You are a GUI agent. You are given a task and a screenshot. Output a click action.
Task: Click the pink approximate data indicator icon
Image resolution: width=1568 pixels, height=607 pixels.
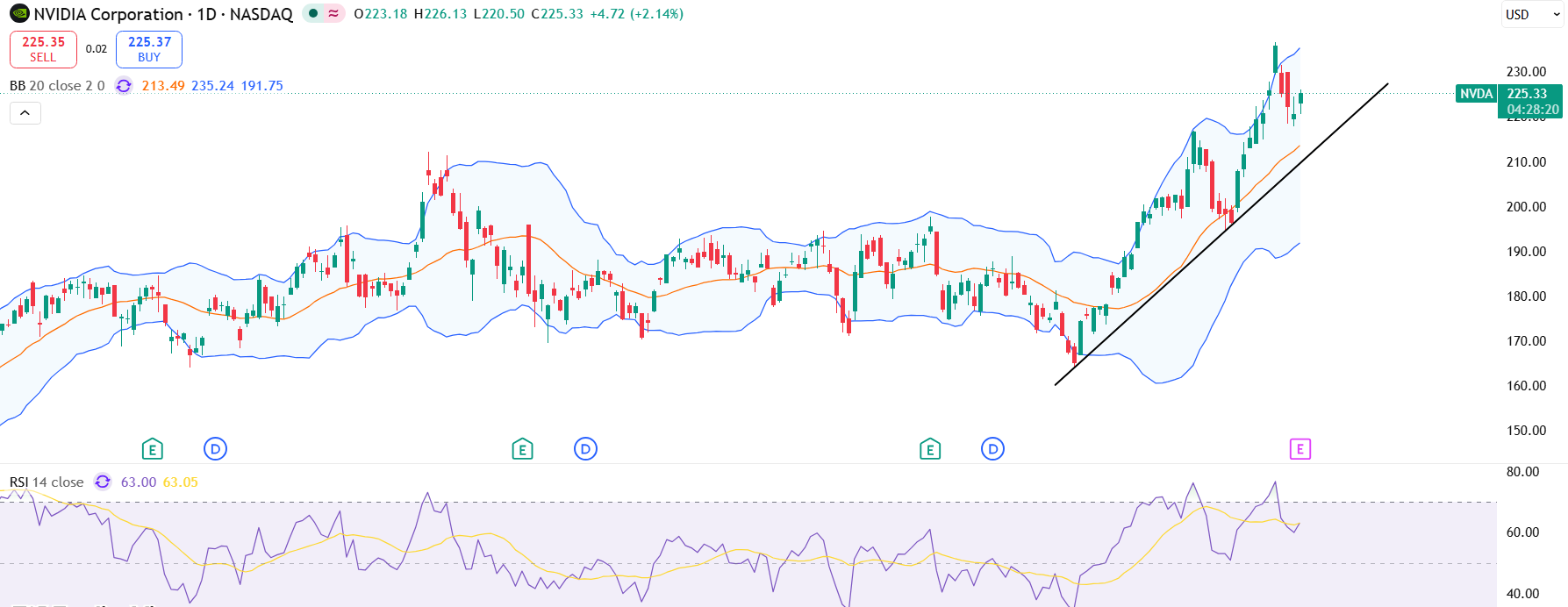(x=333, y=14)
